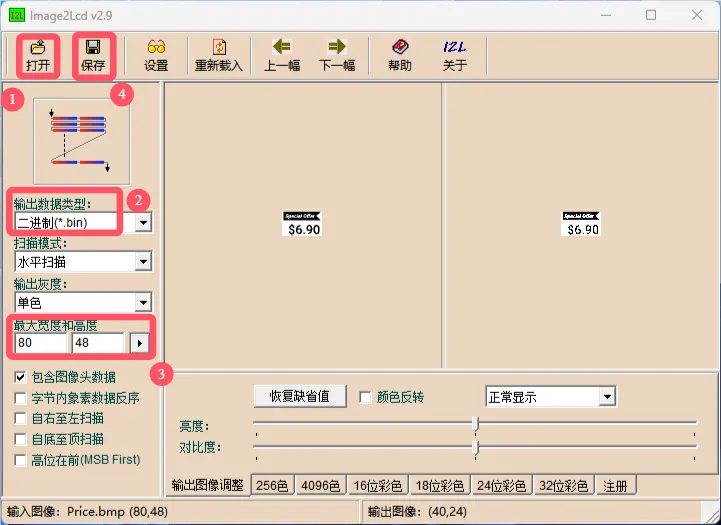Open the 帮助 (Help) book icon
The width and height of the screenshot is (721, 525).
[400, 55]
